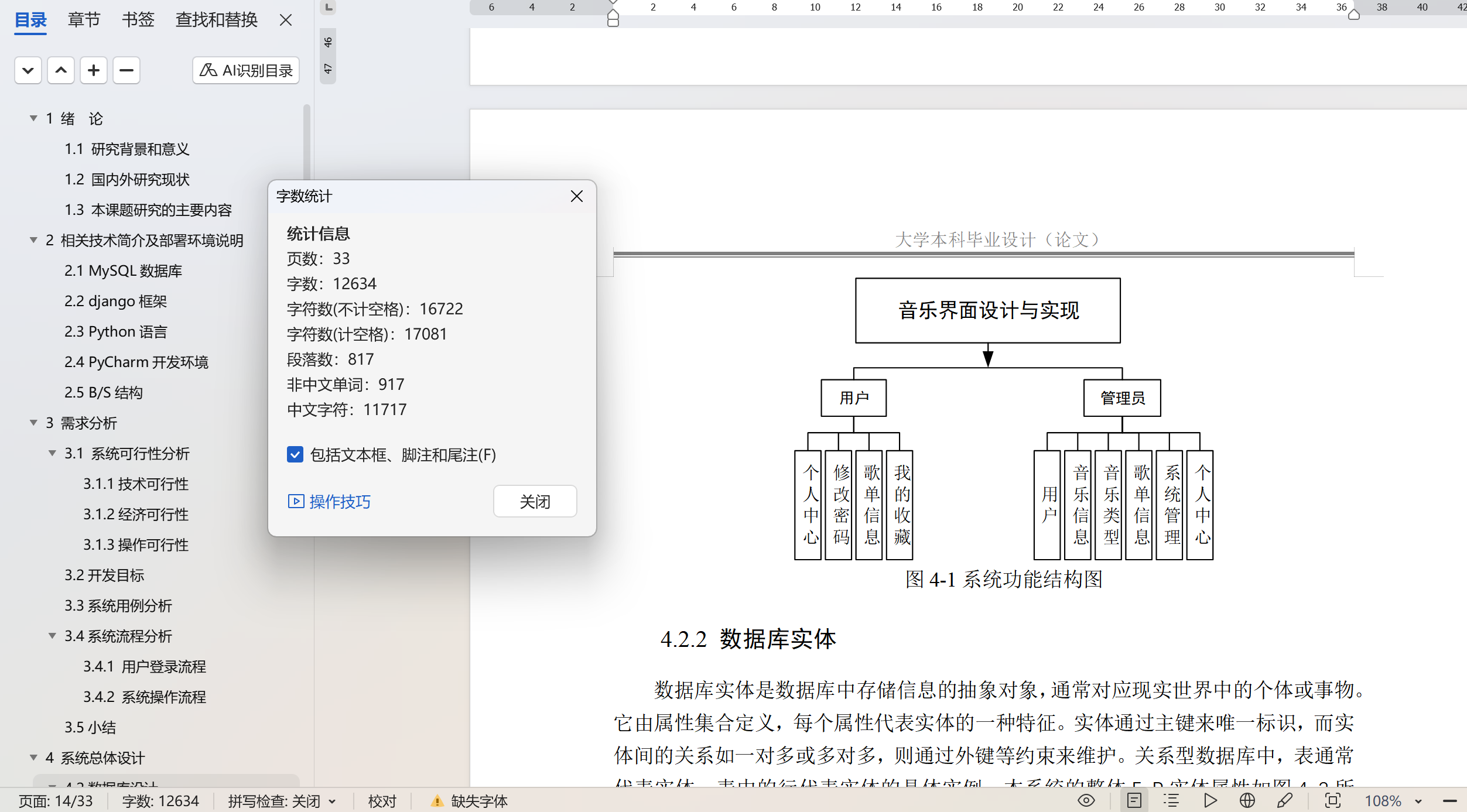Click the 关闭 button in word count dialog
Image resolution: width=1467 pixels, height=812 pixels.
coord(535,502)
